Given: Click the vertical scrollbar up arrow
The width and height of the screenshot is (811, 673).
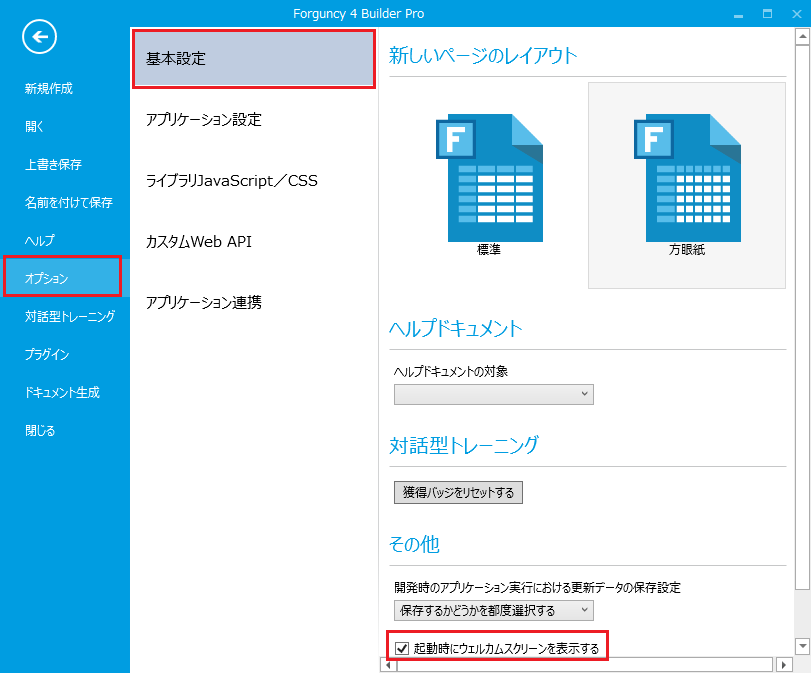Looking at the screenshot, I should (x=802, y=37).
